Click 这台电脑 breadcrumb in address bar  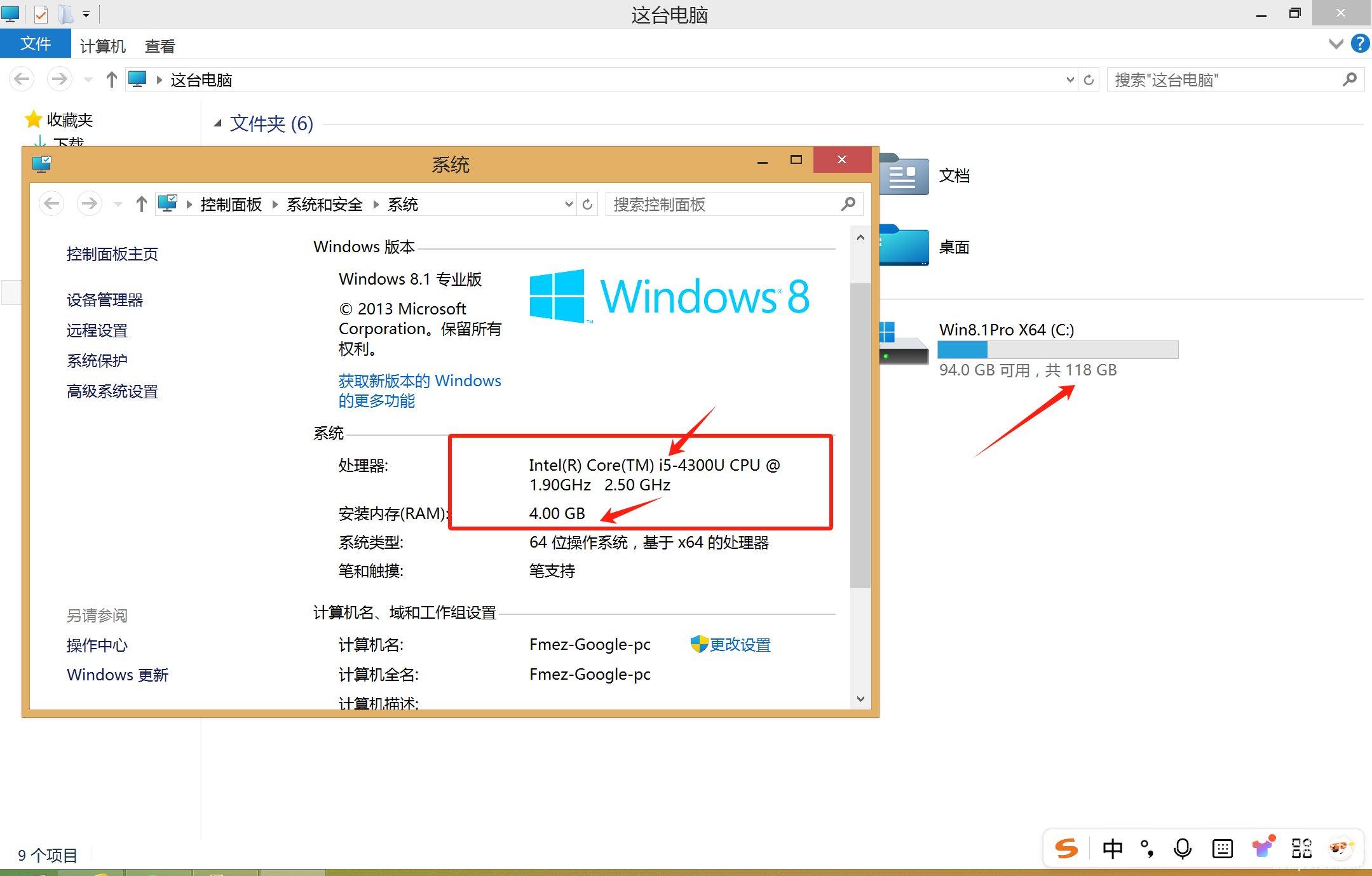click(201, 80)
